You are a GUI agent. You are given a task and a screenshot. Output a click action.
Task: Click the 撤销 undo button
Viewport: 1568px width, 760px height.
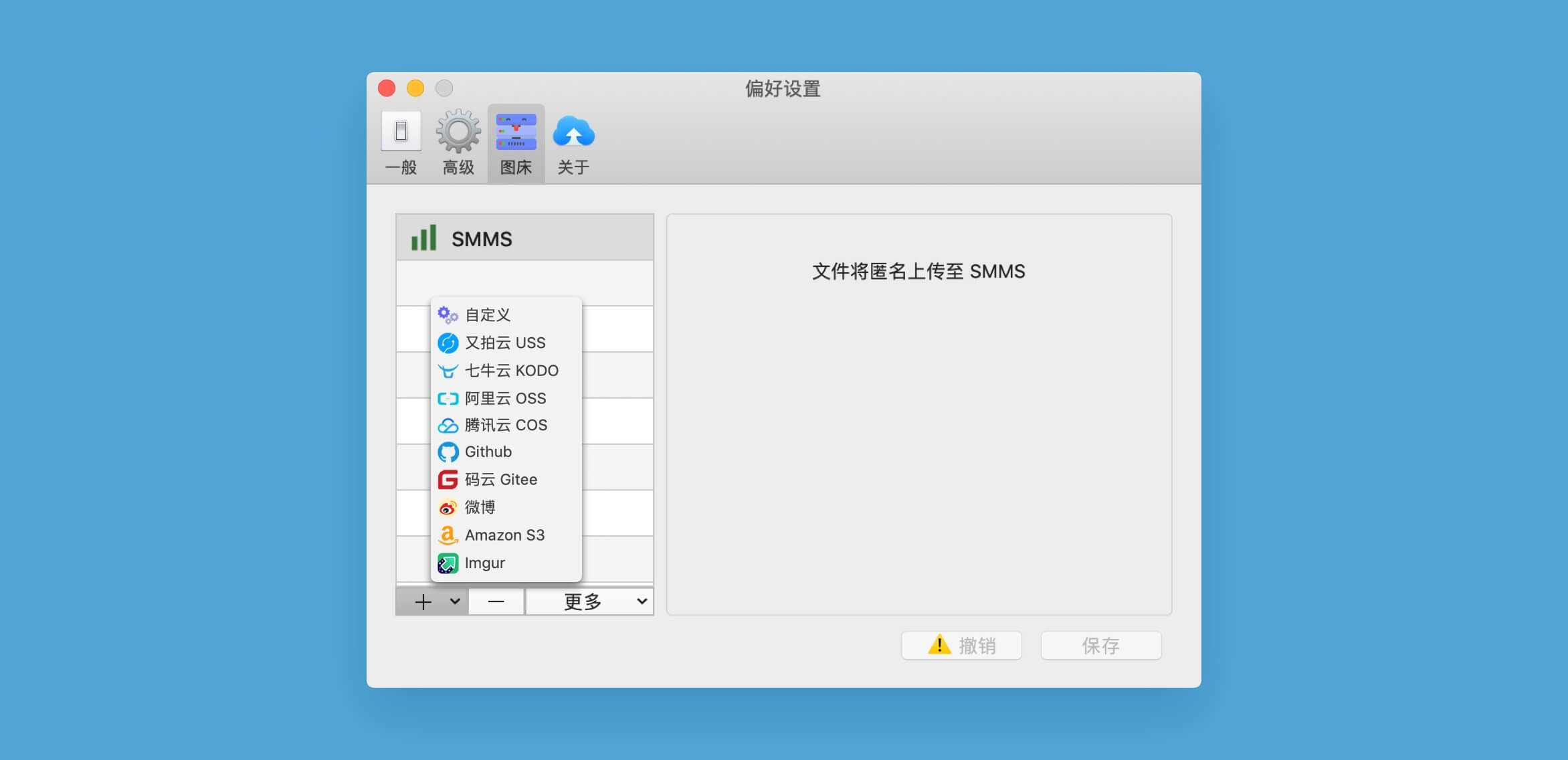(961, 645)
